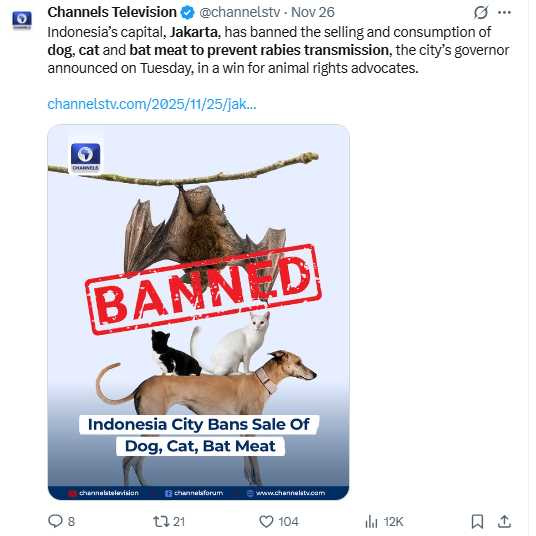Like the post with heart icon
Viewport: 536px width, 536px height.
(x=266, y=521)
